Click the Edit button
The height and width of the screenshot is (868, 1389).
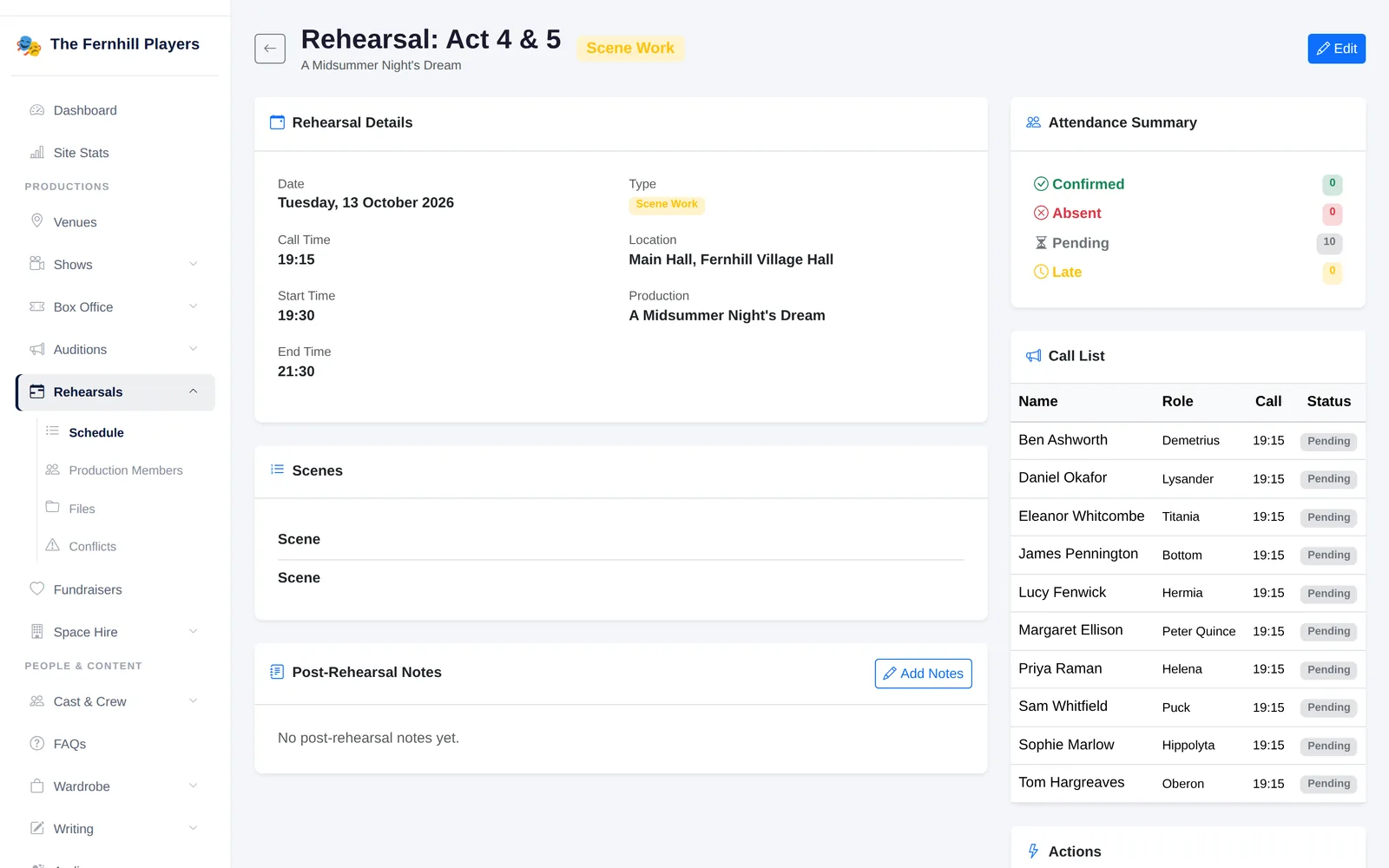click(x=1336, y=49)
